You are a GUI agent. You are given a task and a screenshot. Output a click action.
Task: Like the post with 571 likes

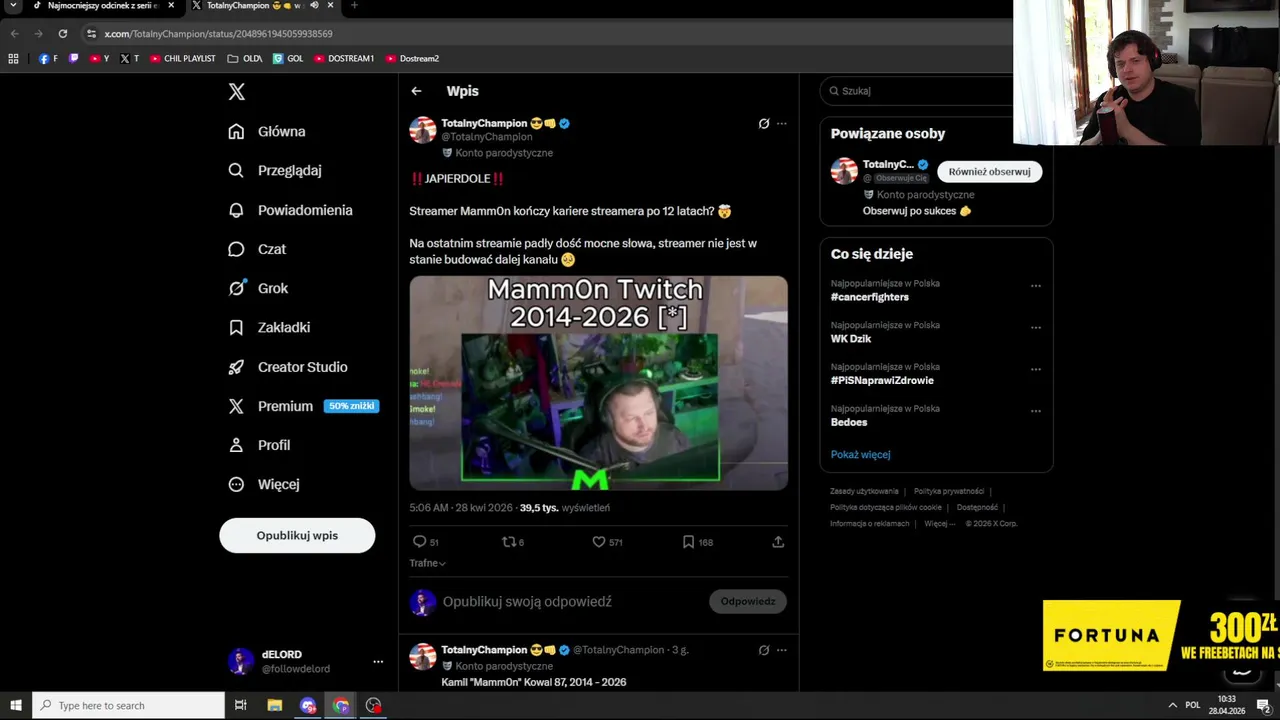(599, 542)
